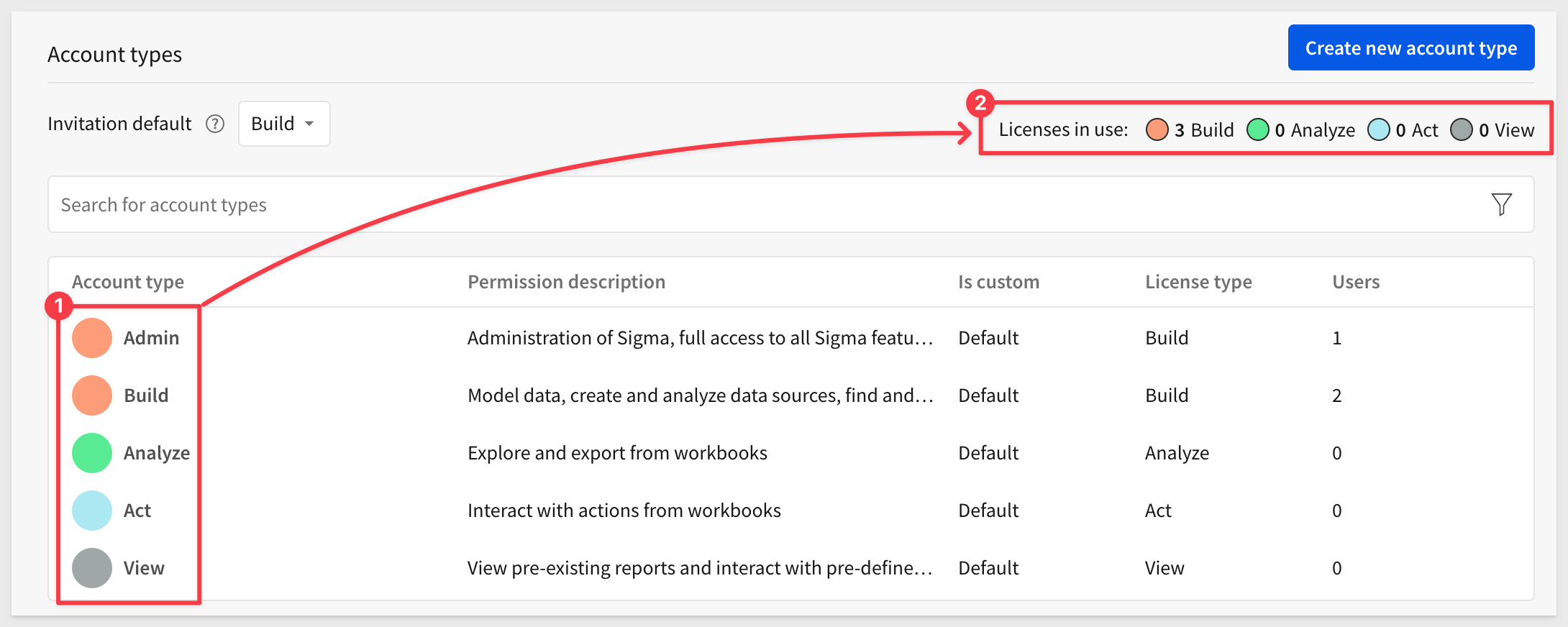The height and width of the screenshot is (627, 1568).
Task: Open the Analyze account type row
Action: click(x=791, y=453)
